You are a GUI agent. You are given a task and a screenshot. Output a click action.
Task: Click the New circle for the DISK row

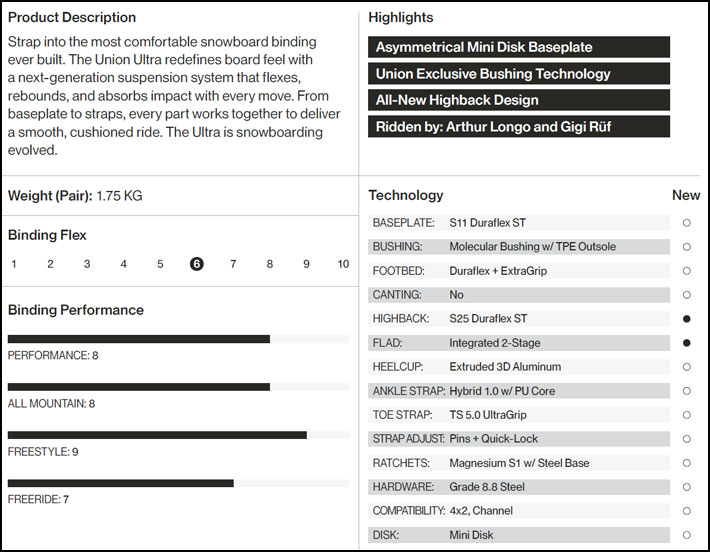[687, 535]
